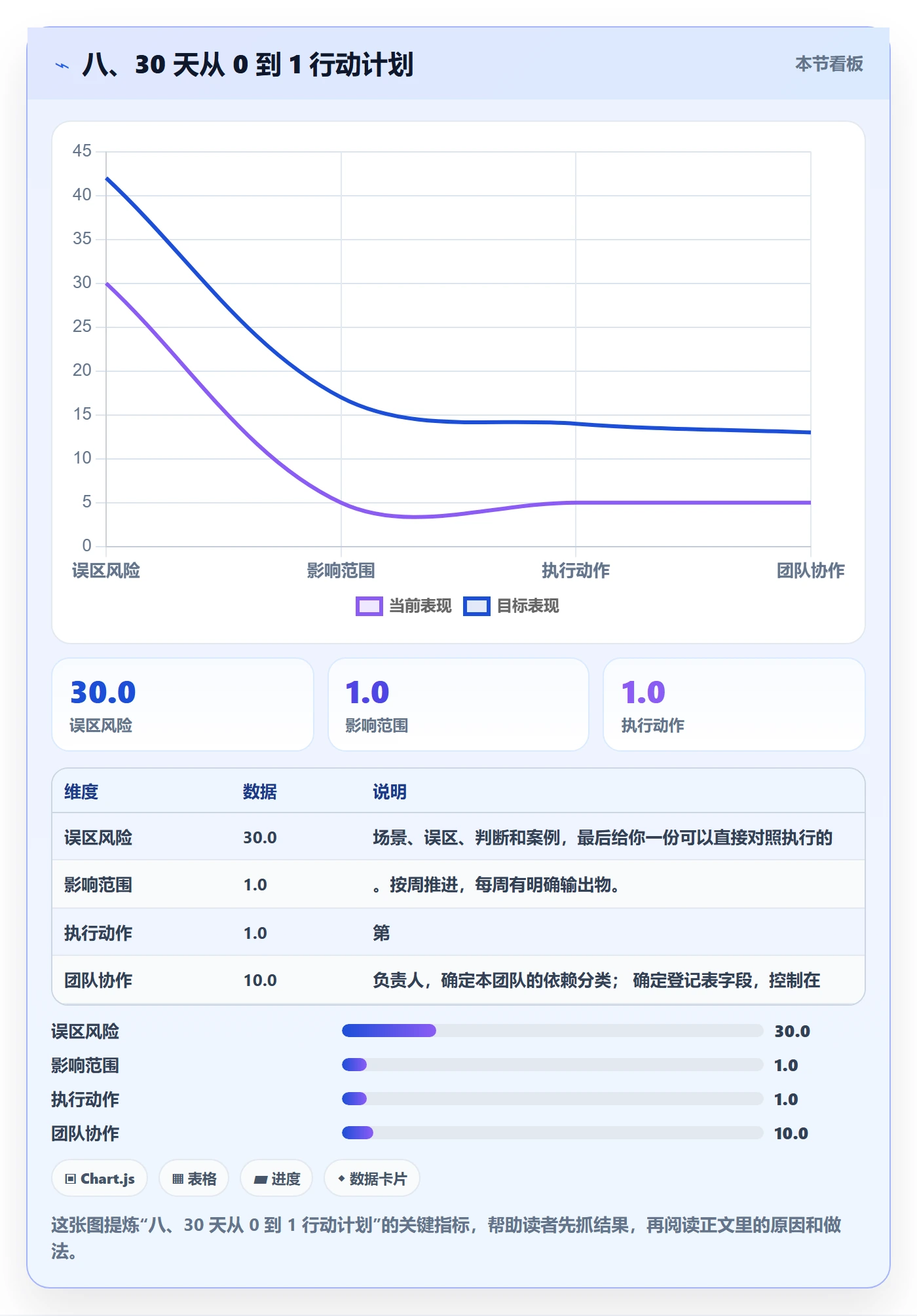Image resolution: width=917 pixels, height=1316 pixels.
Task: Click the 团队协作 x-axis label on chart
Action: [811, 570]
